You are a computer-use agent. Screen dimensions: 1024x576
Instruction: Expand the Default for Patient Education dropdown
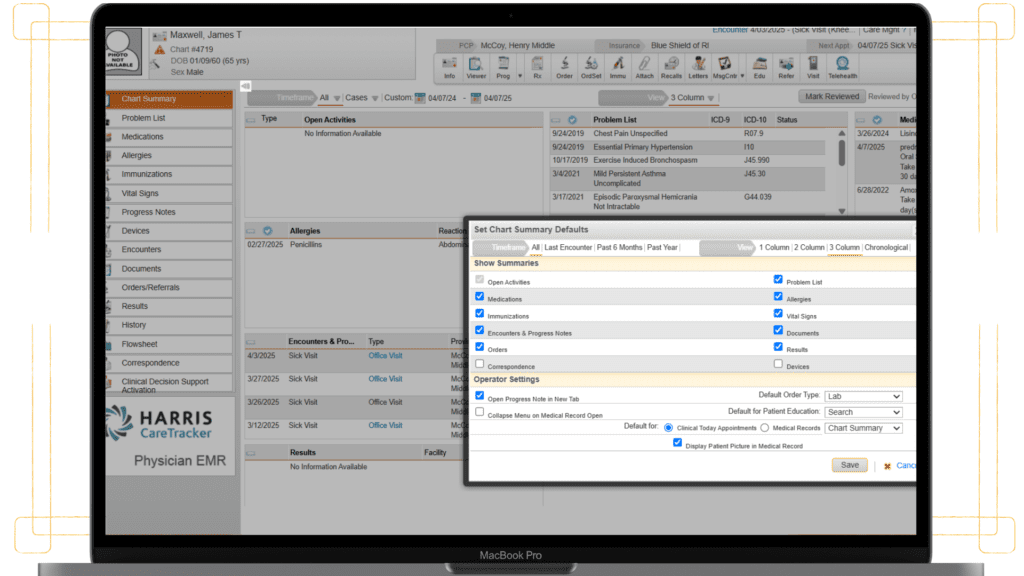(x=864, y=412)
